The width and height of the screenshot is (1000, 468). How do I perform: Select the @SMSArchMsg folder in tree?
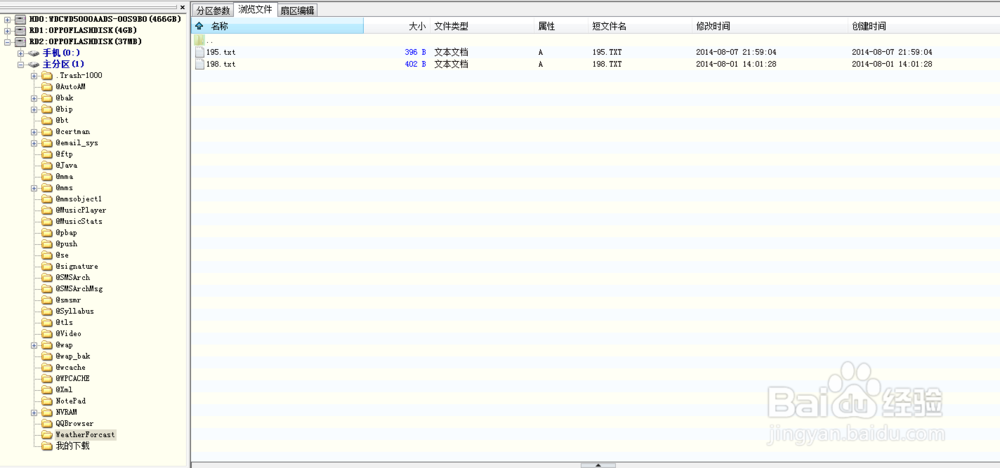pyautogui.click(x=78, y=289)
